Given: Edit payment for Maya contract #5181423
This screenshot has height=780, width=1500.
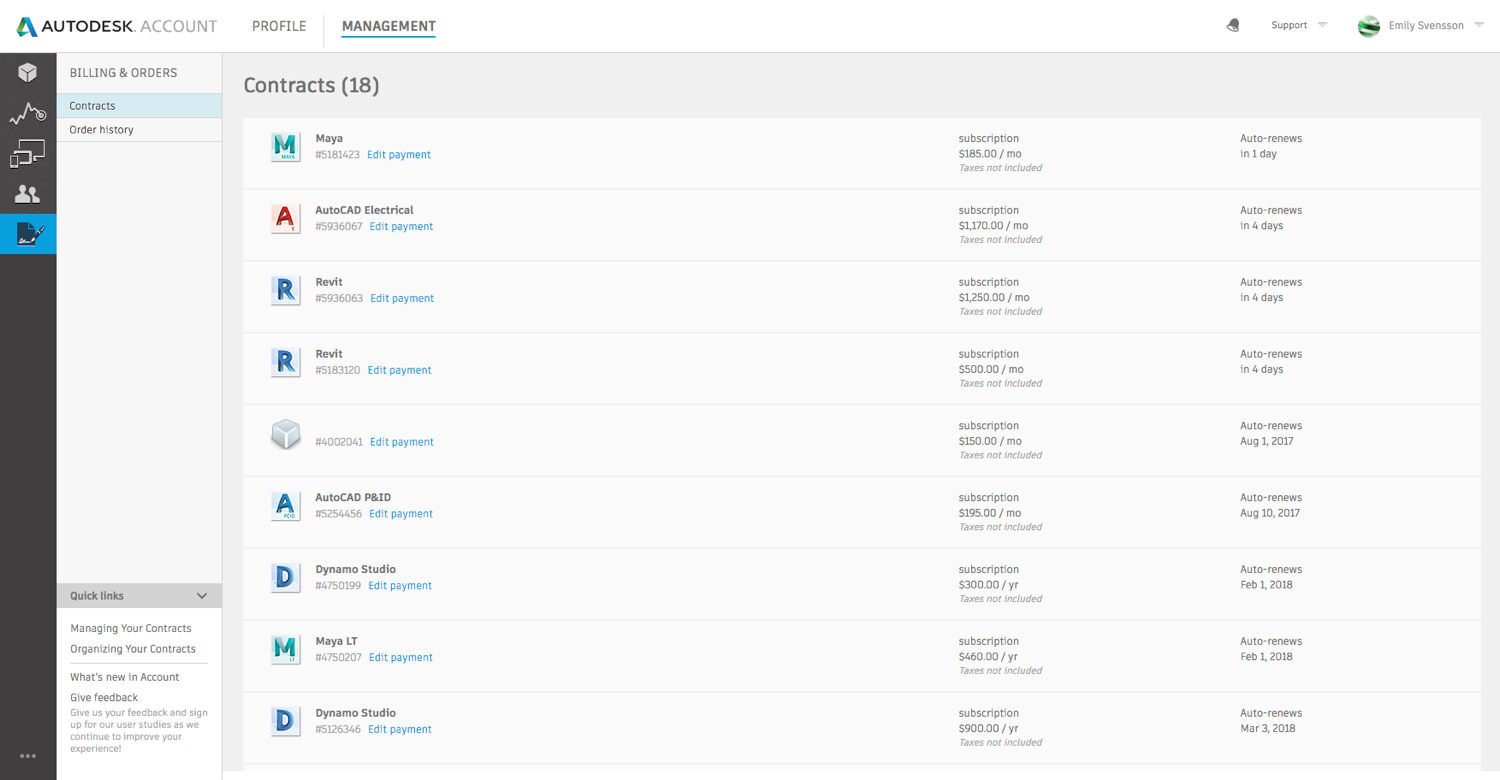Looking at the screenshot, I should [399, 155].
